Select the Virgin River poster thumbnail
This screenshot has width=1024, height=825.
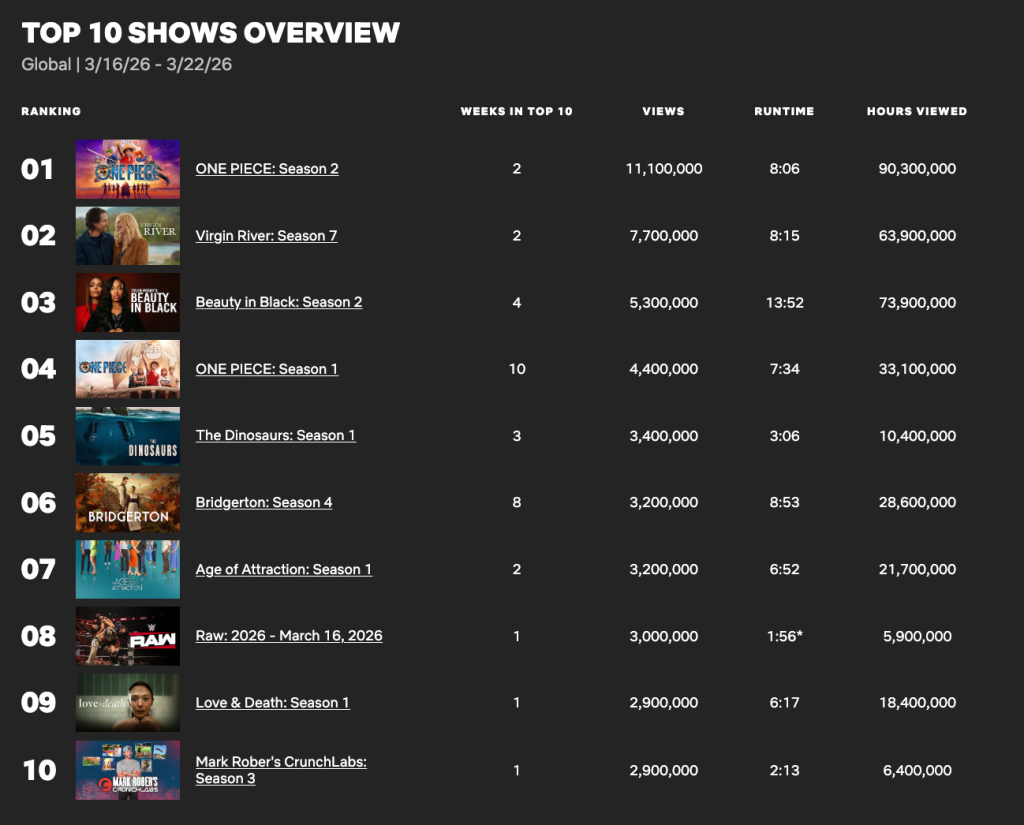click(128, 236)
